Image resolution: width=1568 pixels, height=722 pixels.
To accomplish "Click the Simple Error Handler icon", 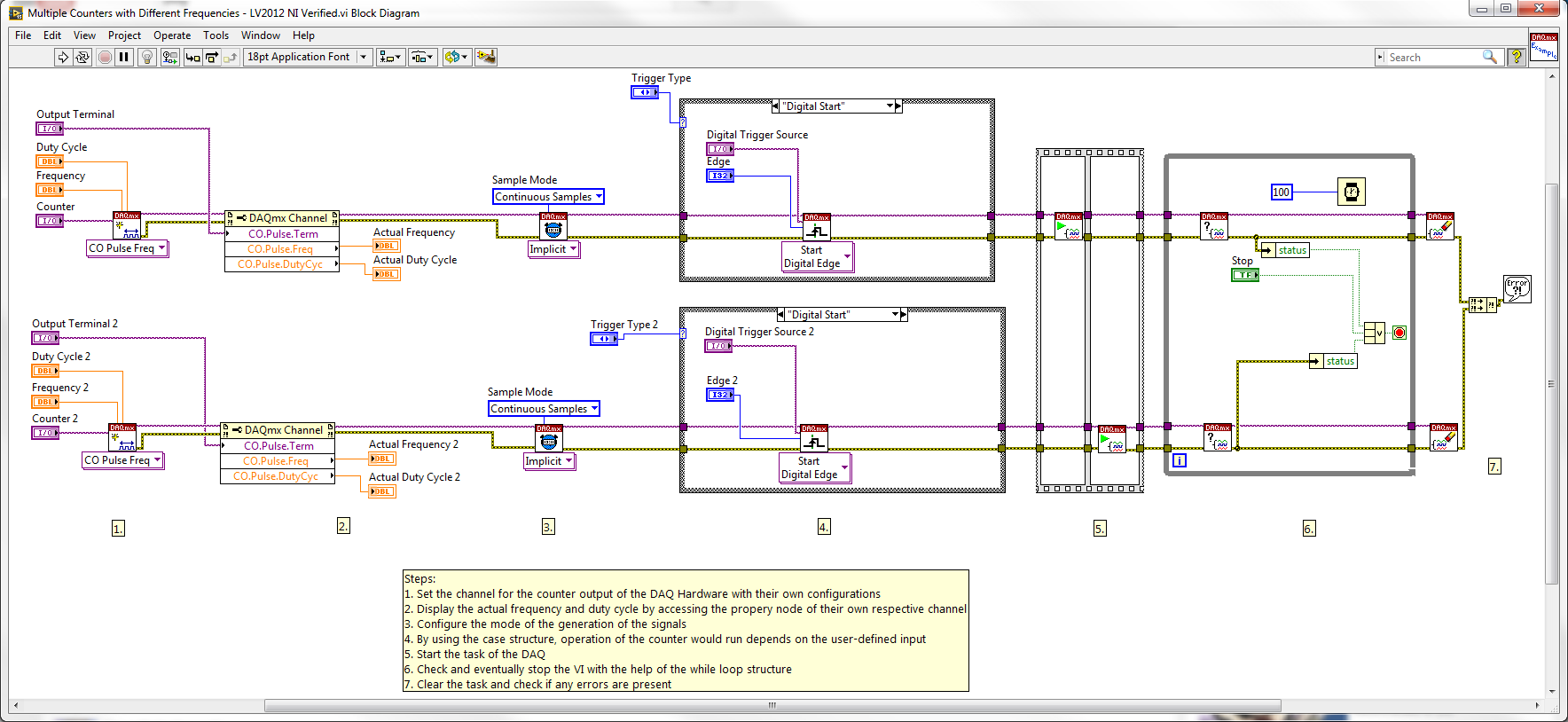I will [1517, 289].
